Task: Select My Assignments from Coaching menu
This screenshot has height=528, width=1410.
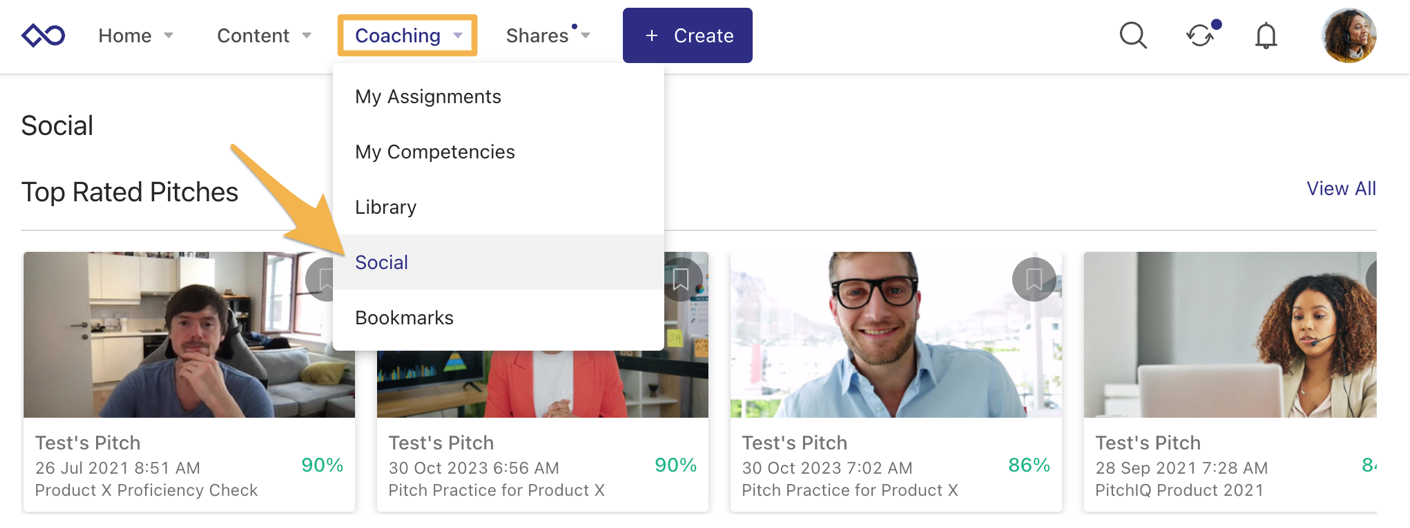Action: [x=428, y=97]
